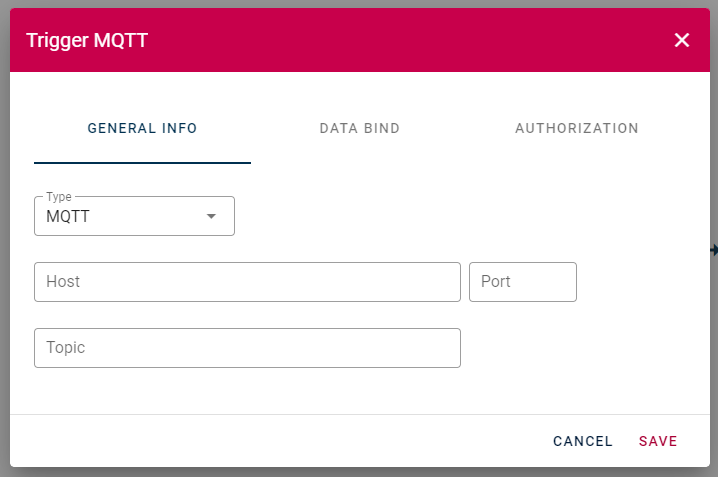Image resolution: width=718 pixels, height=477 pixels.
Task: Focus the Host input field
Action: click(247, 282)
